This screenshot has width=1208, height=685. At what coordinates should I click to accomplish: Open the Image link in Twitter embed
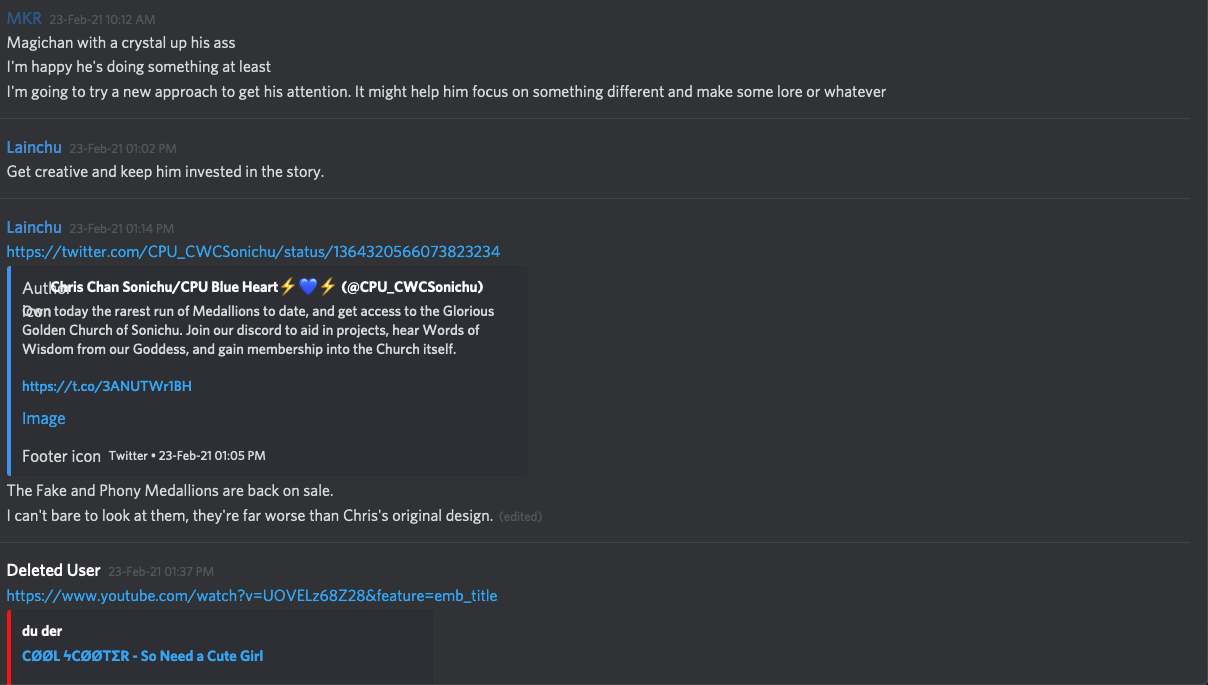44,418
